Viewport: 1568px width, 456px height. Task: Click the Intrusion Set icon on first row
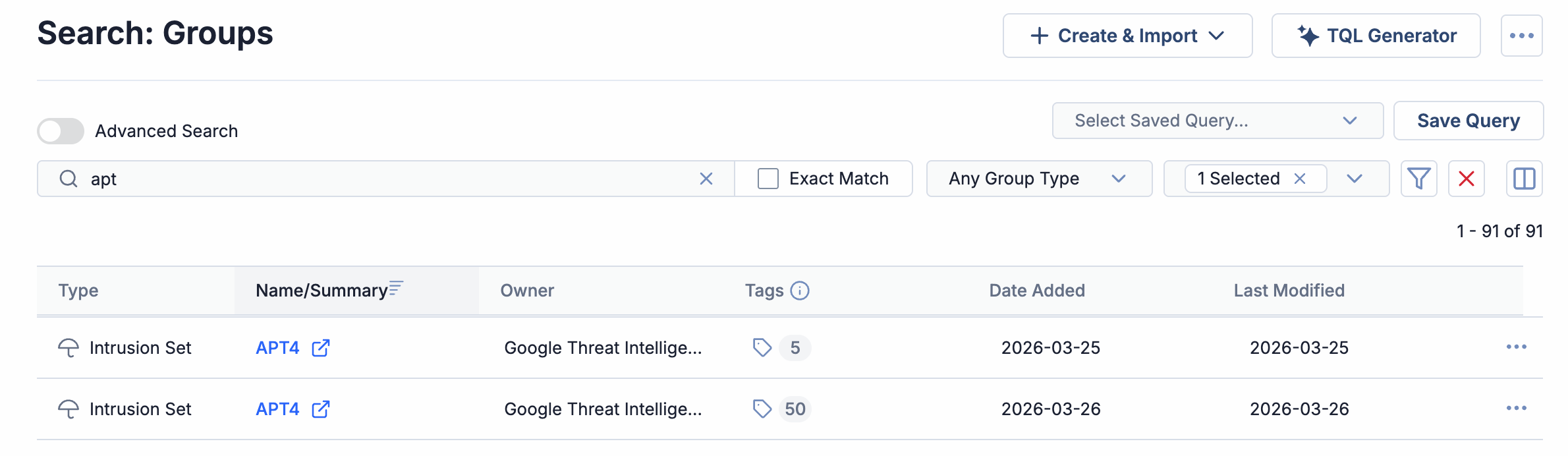(x=69, y=347)
